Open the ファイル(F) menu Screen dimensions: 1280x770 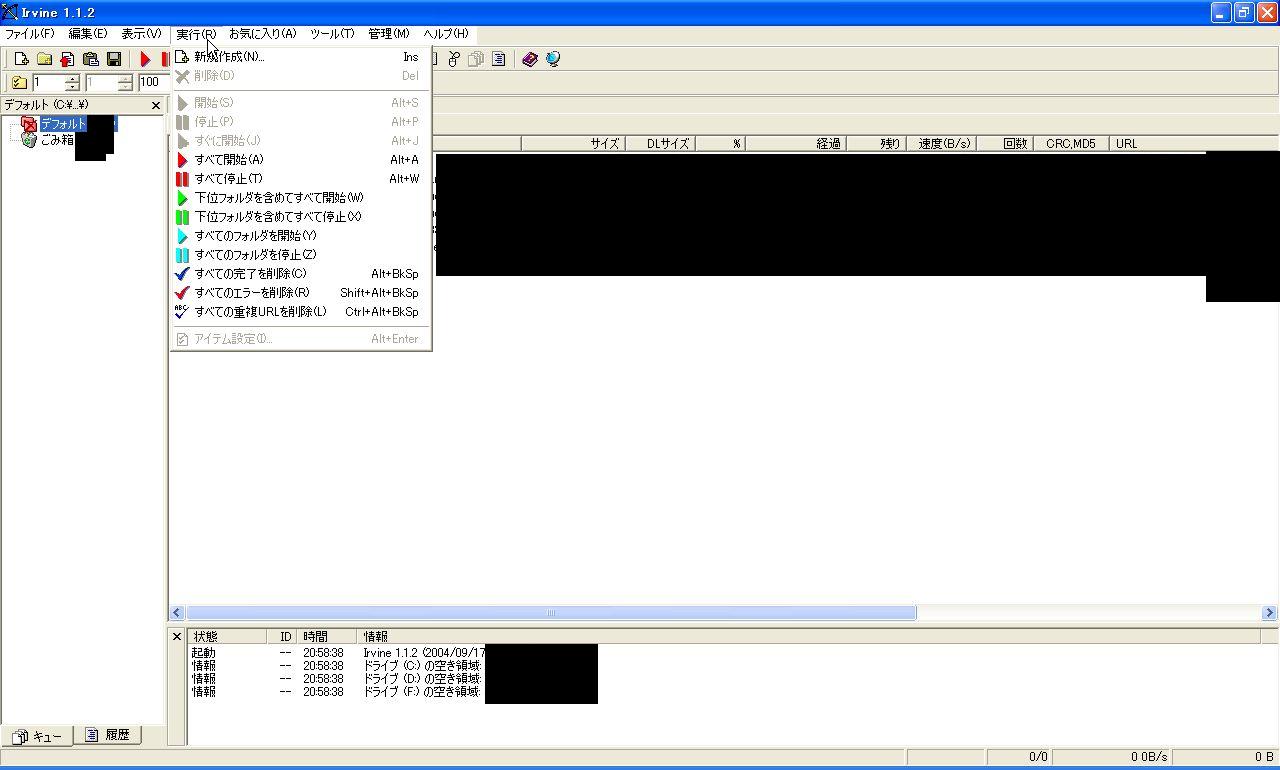[x=30, y=34]
